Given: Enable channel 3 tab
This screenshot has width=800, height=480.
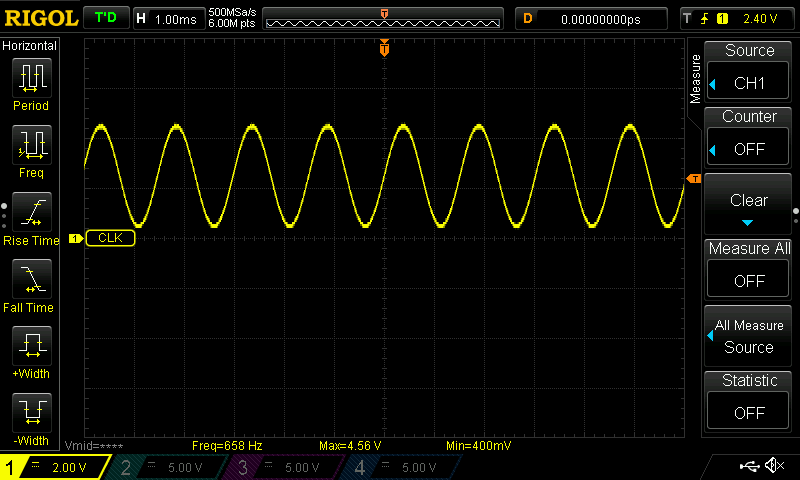Looking at the screenshot, I should [x=286, y=467].
